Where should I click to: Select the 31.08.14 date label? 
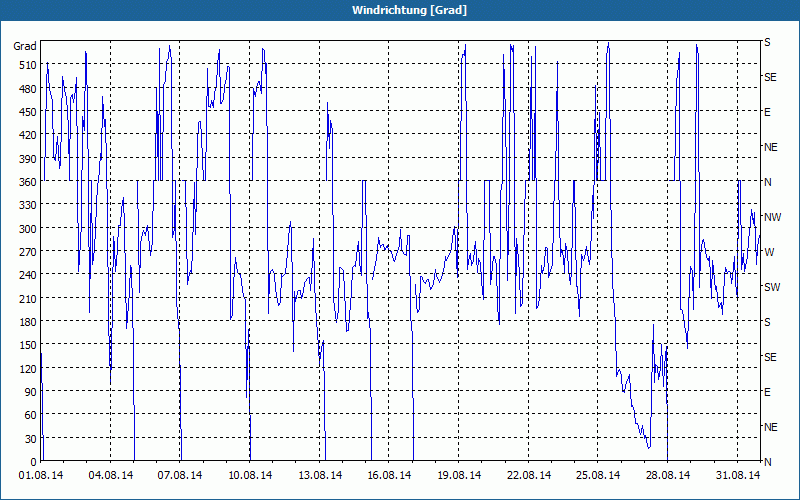[738, 475]
